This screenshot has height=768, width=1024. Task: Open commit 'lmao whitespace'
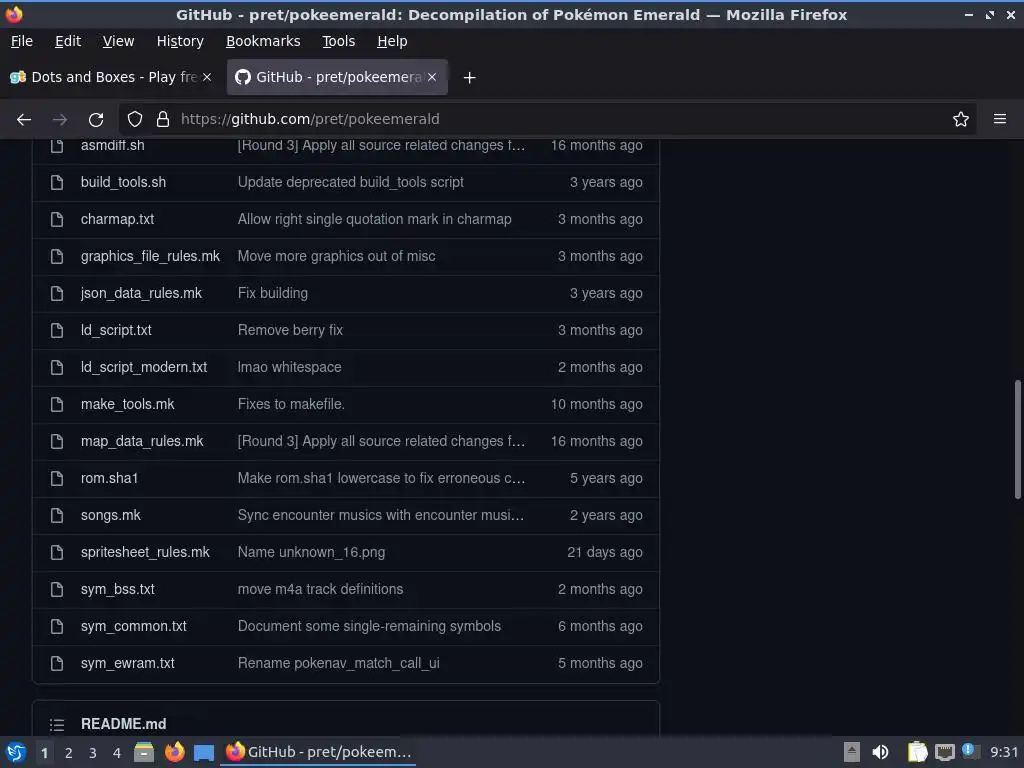coord(289,367)
